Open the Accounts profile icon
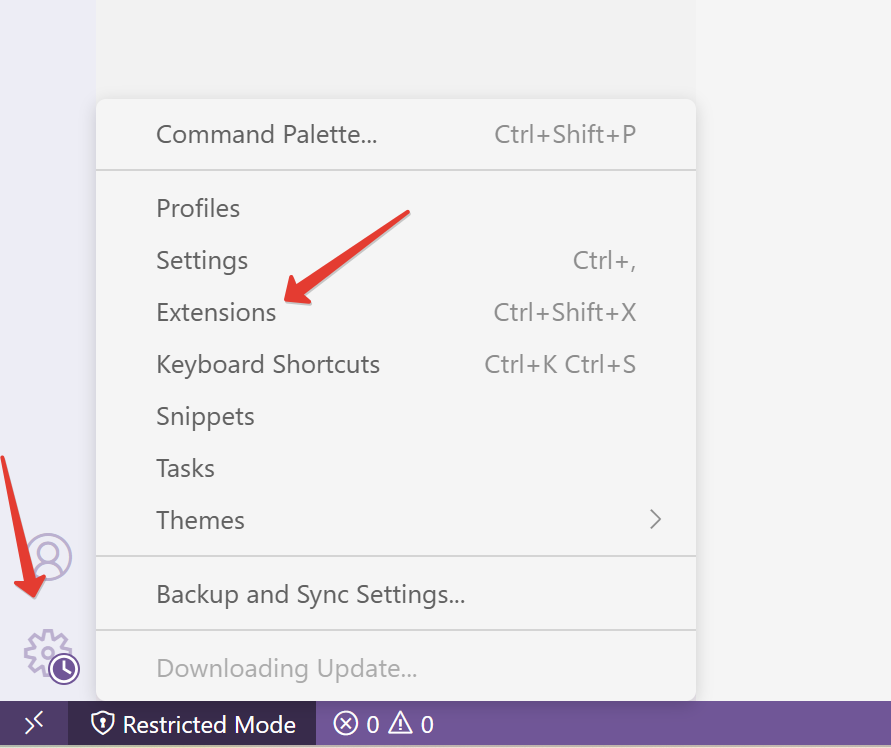 coord(48,557)
